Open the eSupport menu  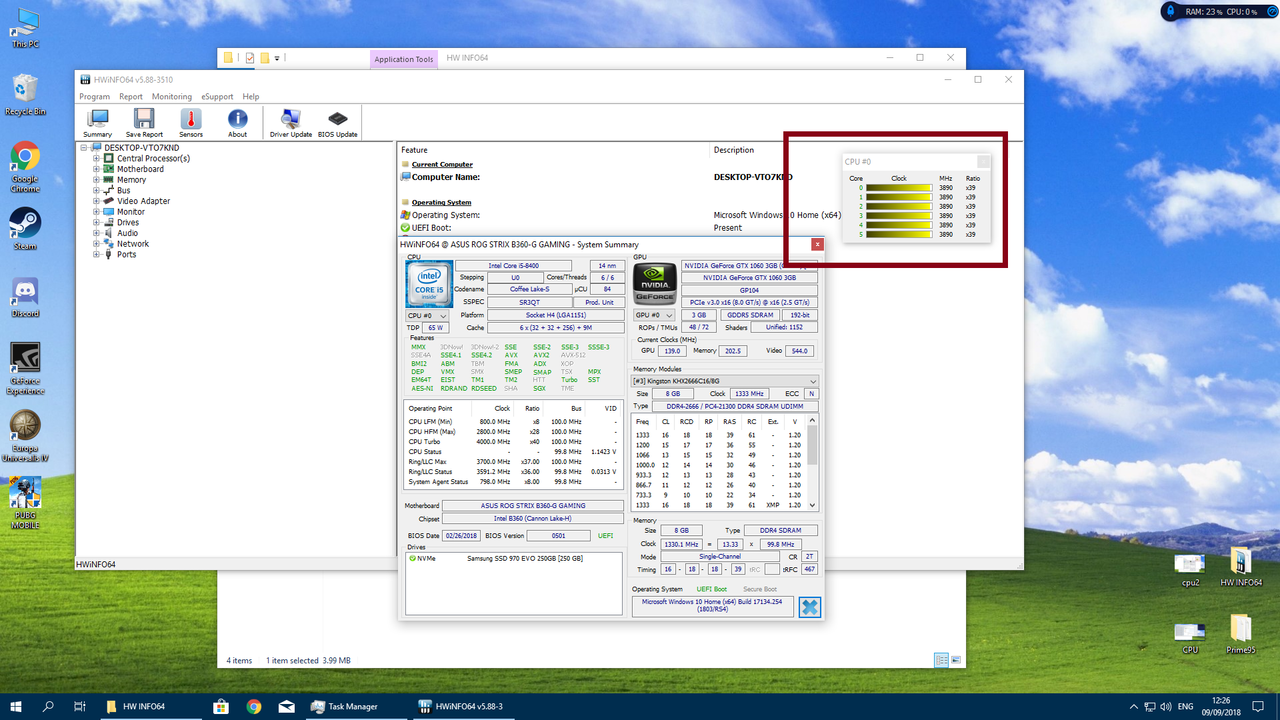pos(217,97)
